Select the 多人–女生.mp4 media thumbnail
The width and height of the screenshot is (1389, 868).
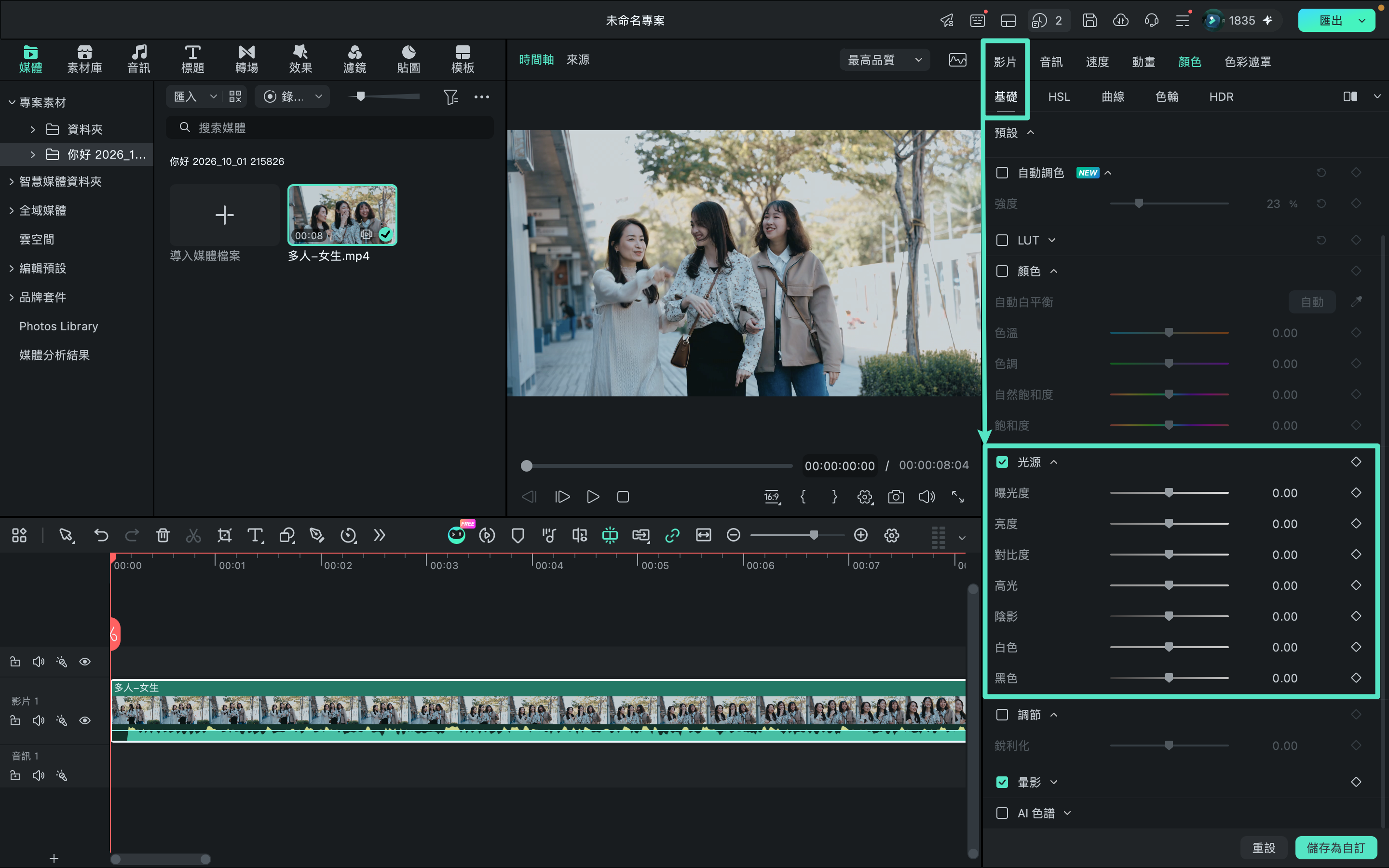pos(342,215)
